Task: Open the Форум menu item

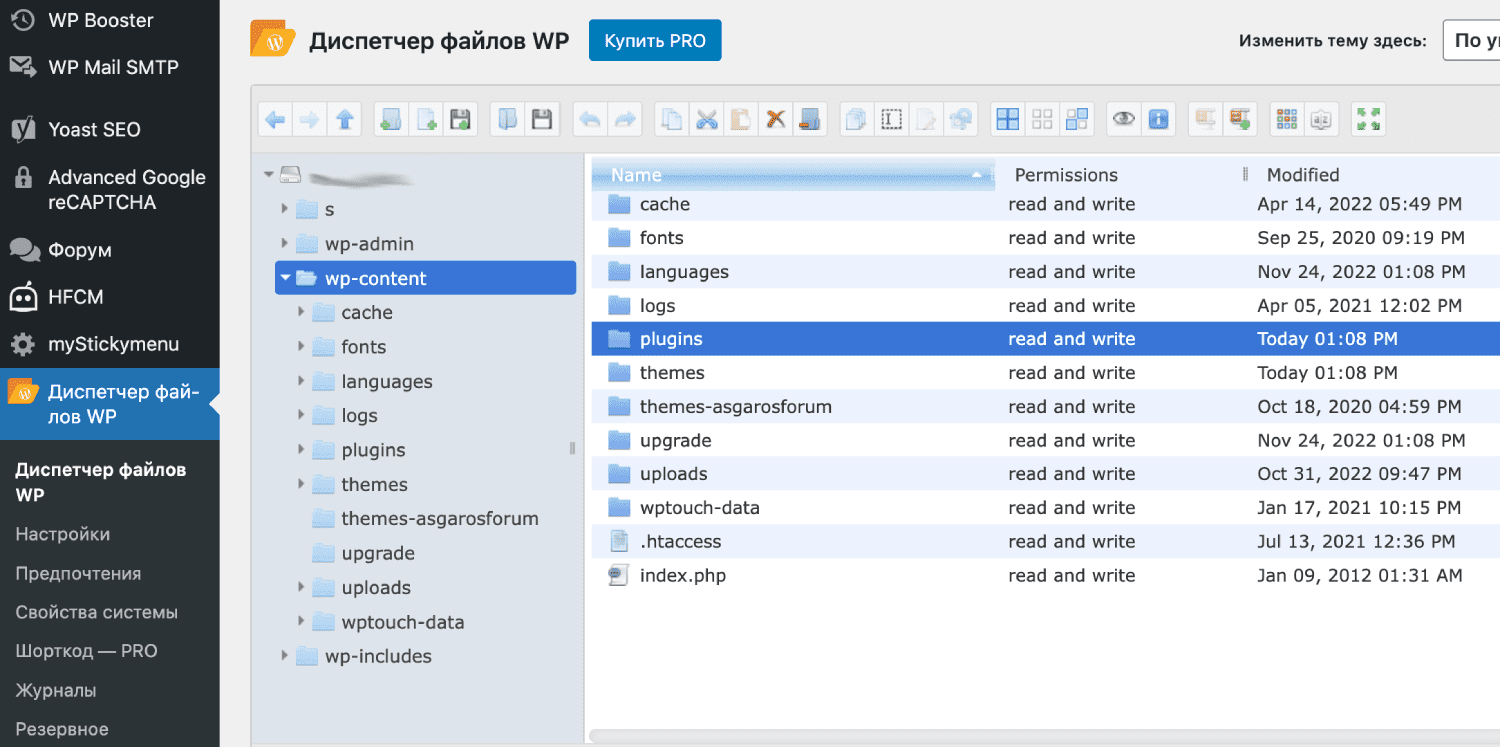Action: pyautogui.click(x=80, y=250)
